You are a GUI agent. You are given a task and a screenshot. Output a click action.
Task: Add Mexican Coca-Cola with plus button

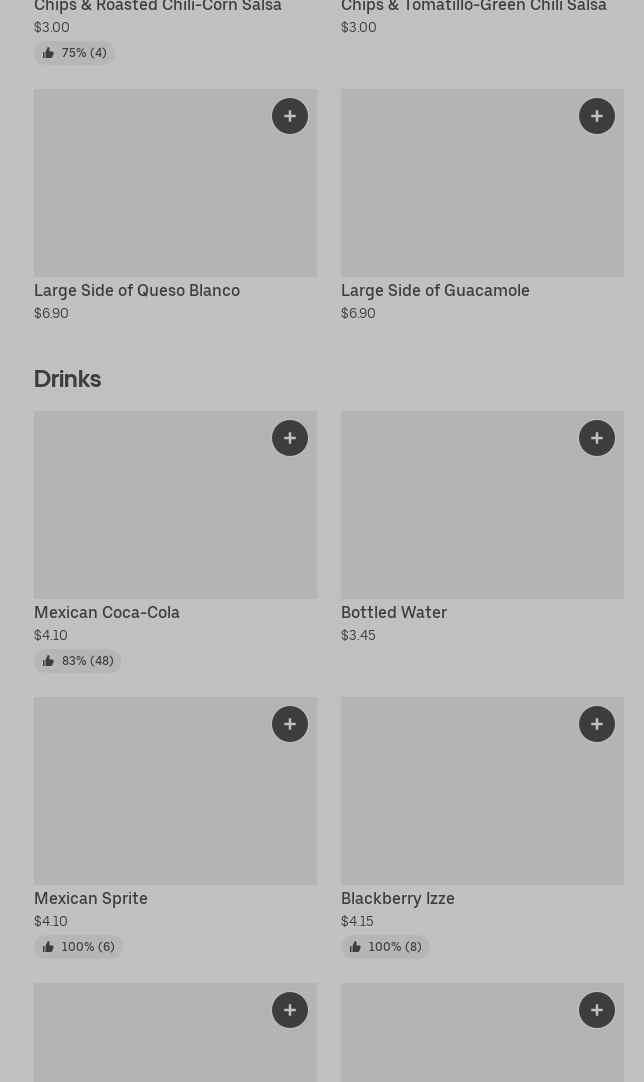coord(290,438)
